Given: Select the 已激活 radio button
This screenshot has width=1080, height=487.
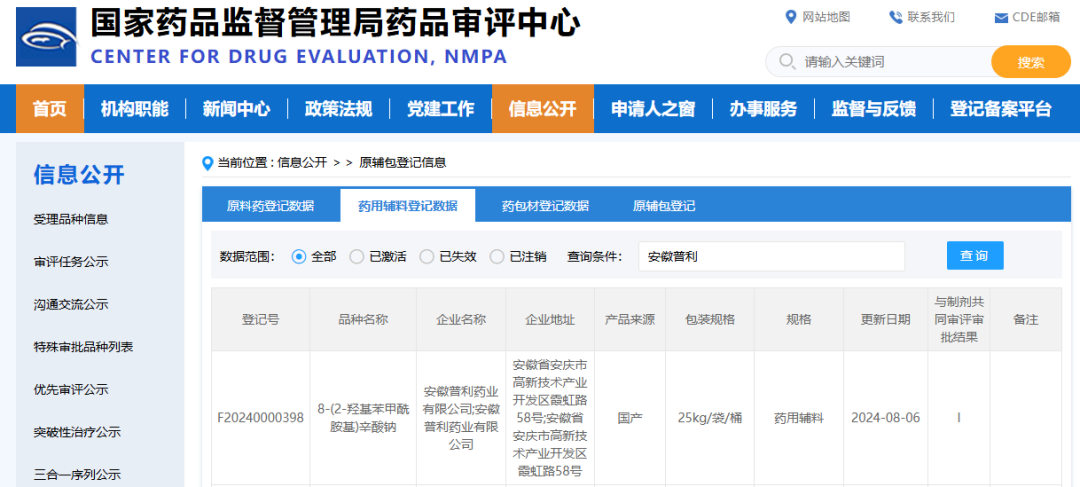Looking at the screenshot, I should (x=356, y=257).
